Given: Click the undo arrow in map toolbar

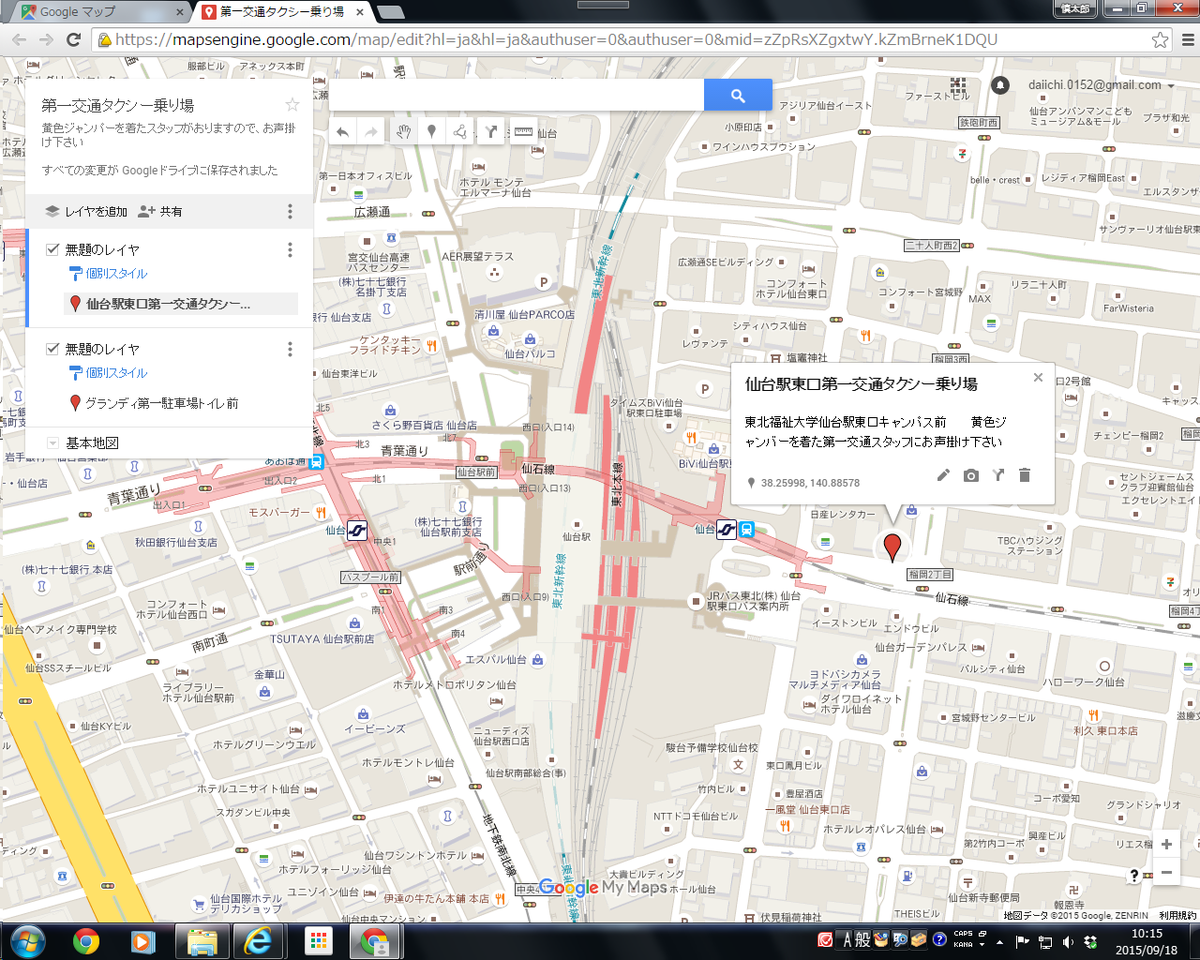Looking at the screenshot, I should coord(343,132).
